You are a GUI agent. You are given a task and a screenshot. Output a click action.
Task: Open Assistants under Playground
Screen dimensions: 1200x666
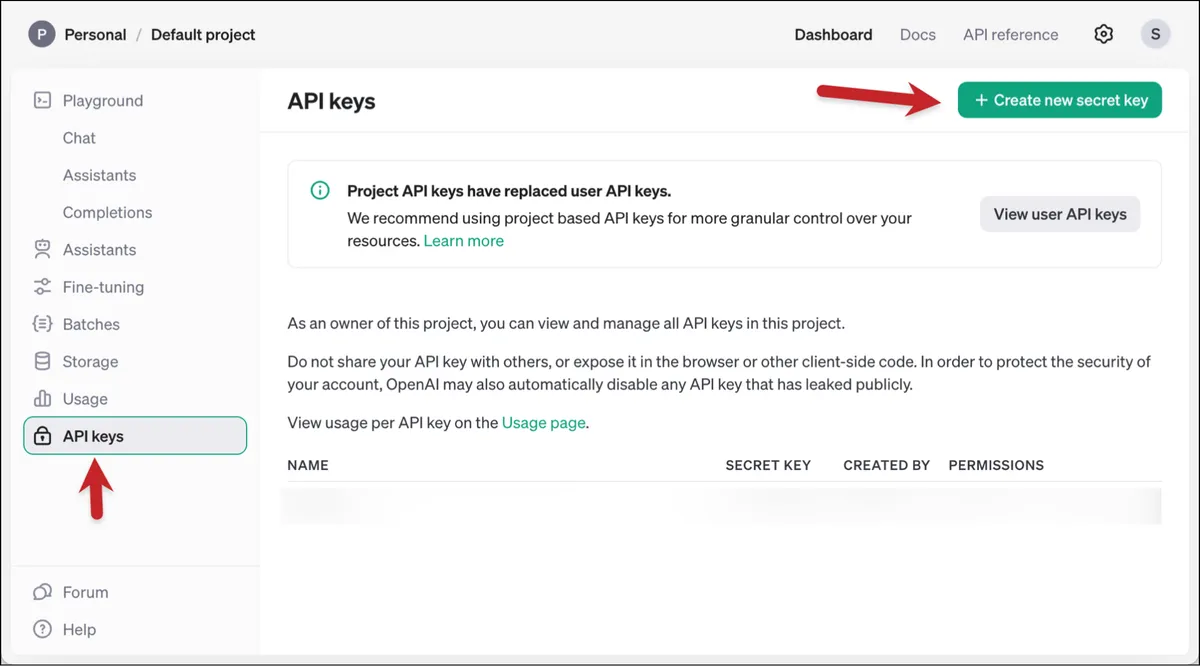click(x=99, y=175)
